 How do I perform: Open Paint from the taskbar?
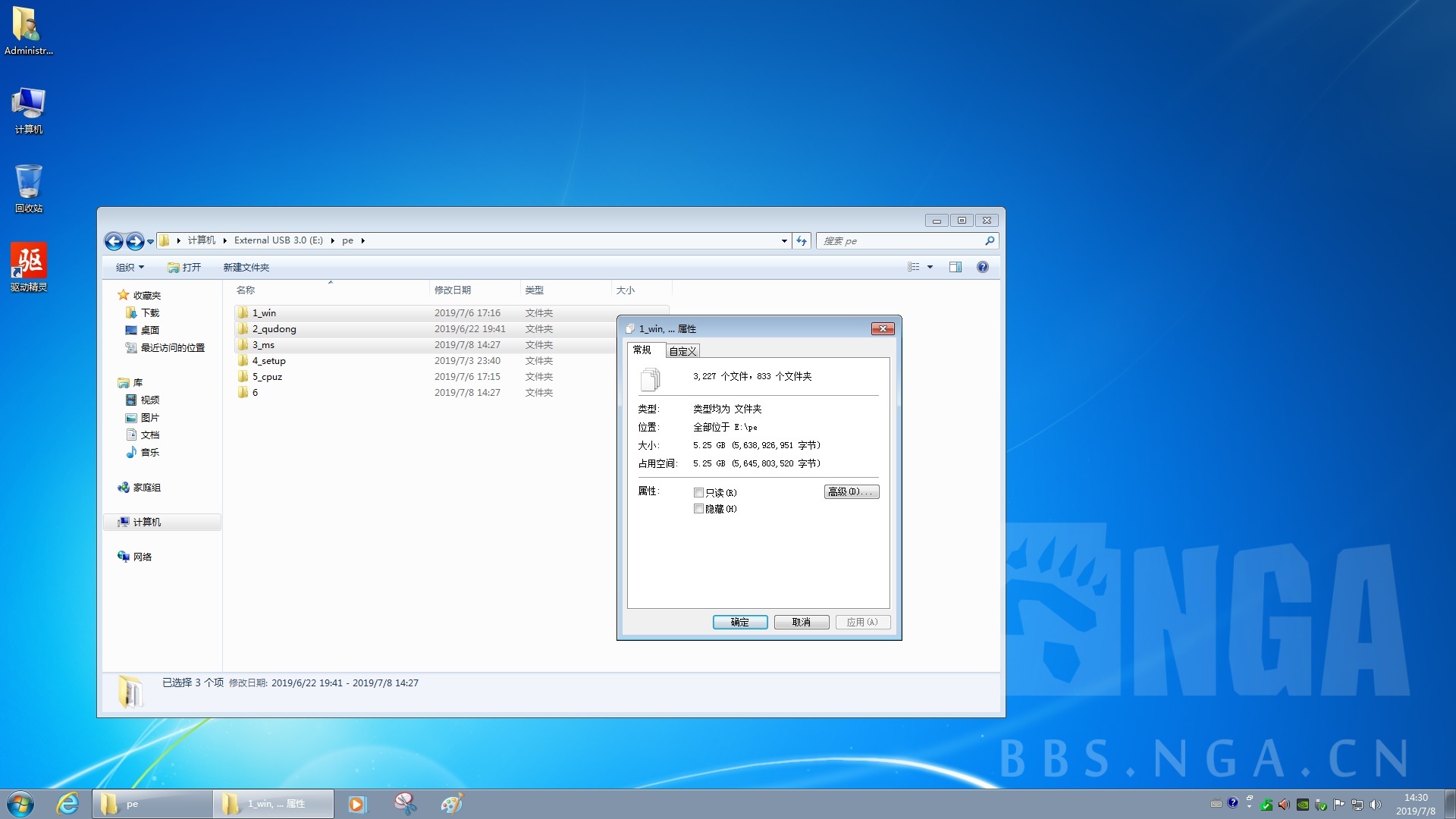point(452,803)
